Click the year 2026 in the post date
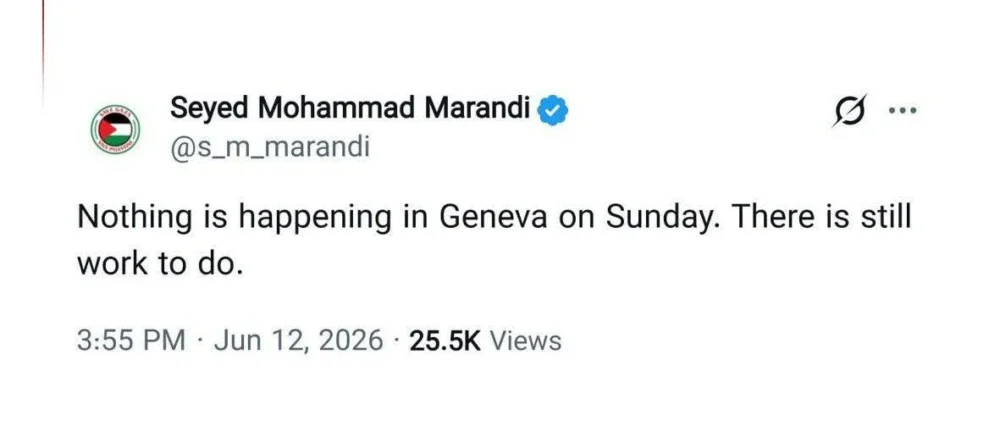 click(349, 340)
